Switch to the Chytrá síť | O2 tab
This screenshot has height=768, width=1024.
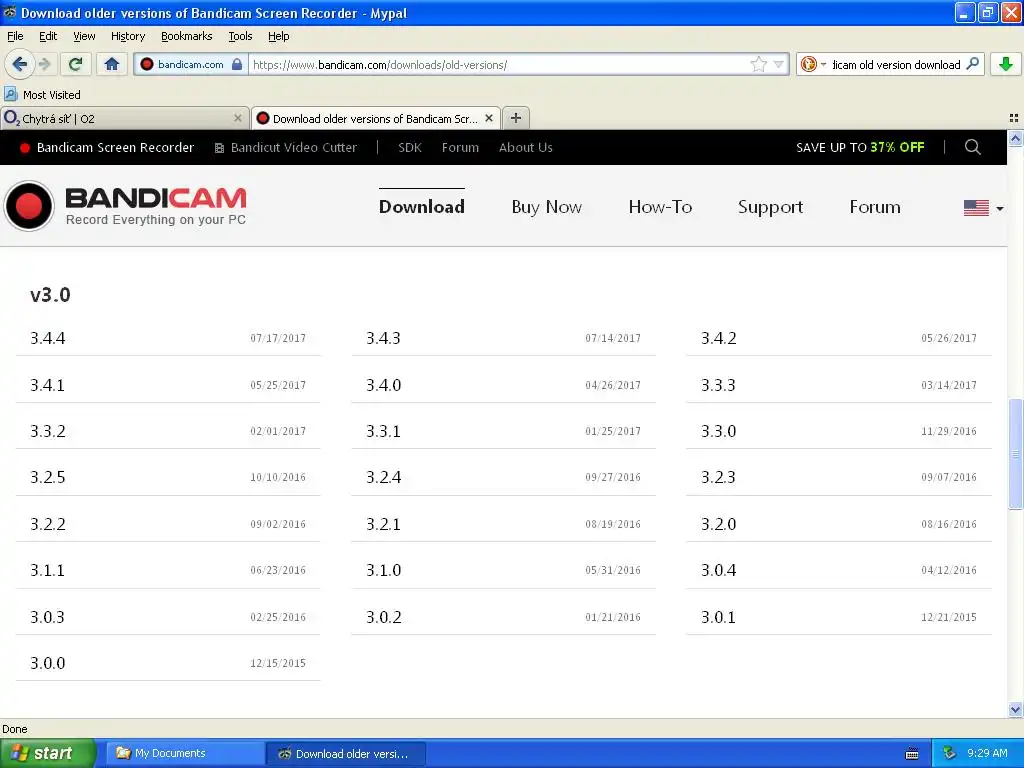point(124,118)
